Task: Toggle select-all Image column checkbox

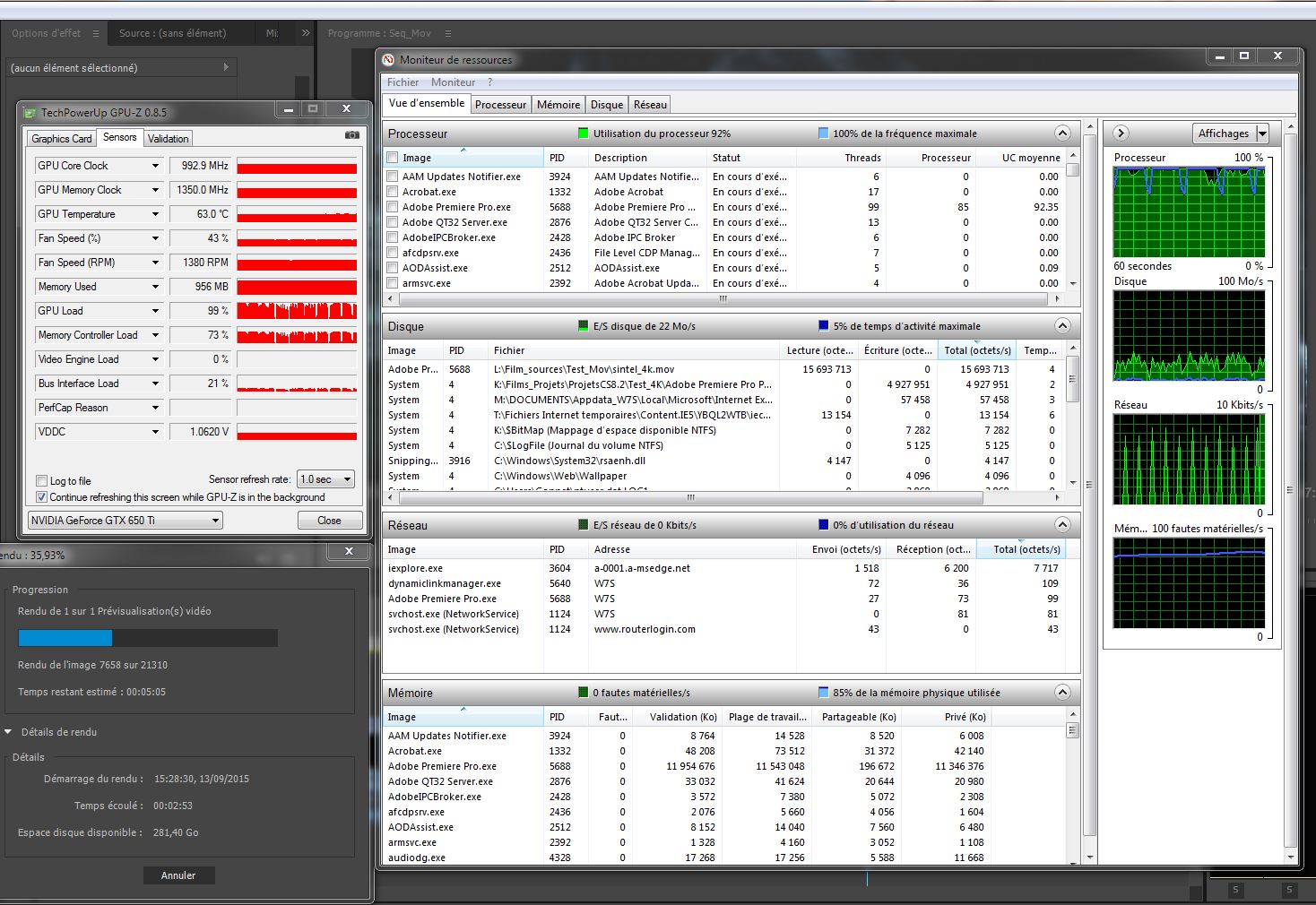Action: click(x=392, y=158)
